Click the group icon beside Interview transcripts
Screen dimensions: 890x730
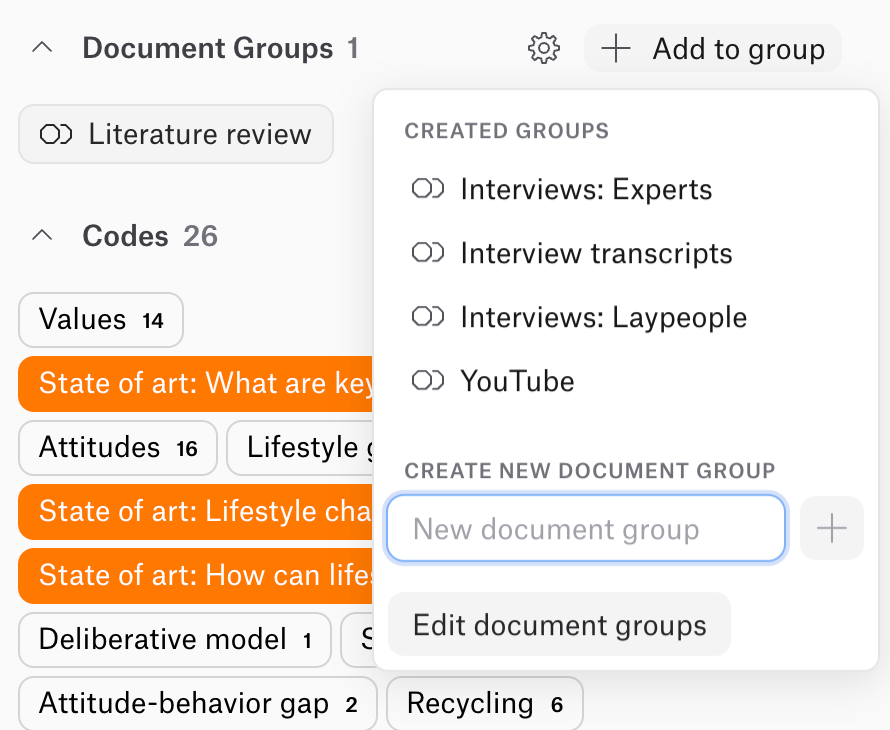428,253
